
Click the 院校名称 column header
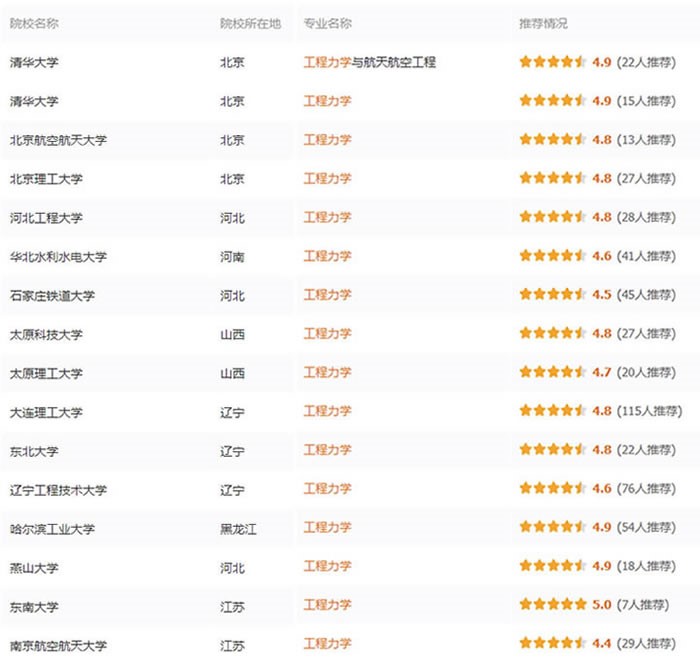(34, 23)
